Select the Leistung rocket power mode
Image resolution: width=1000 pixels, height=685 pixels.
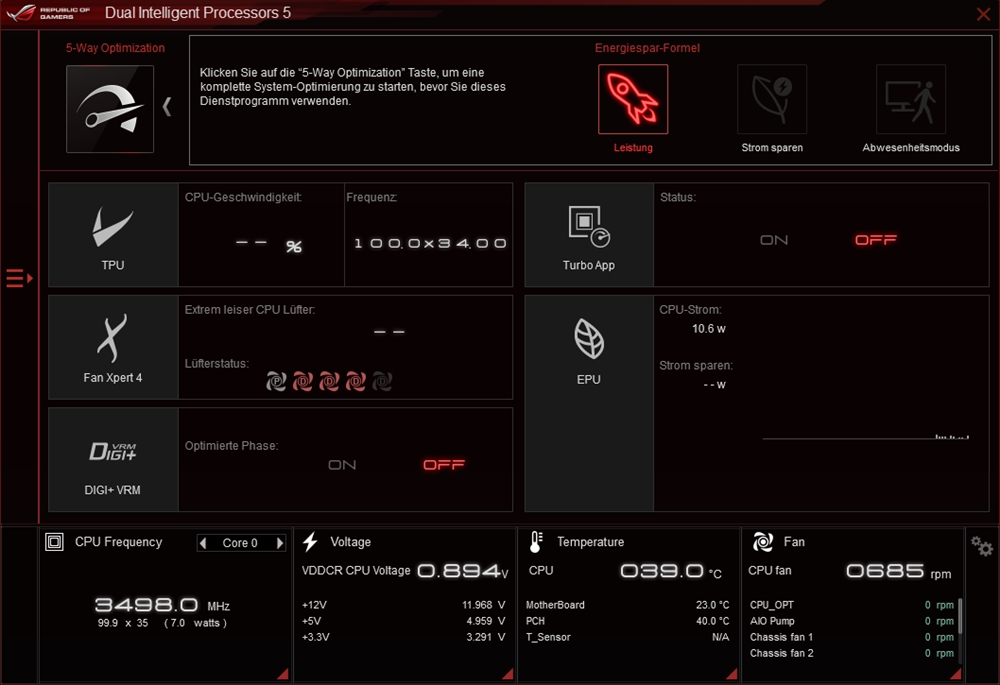tap(633, 99)
